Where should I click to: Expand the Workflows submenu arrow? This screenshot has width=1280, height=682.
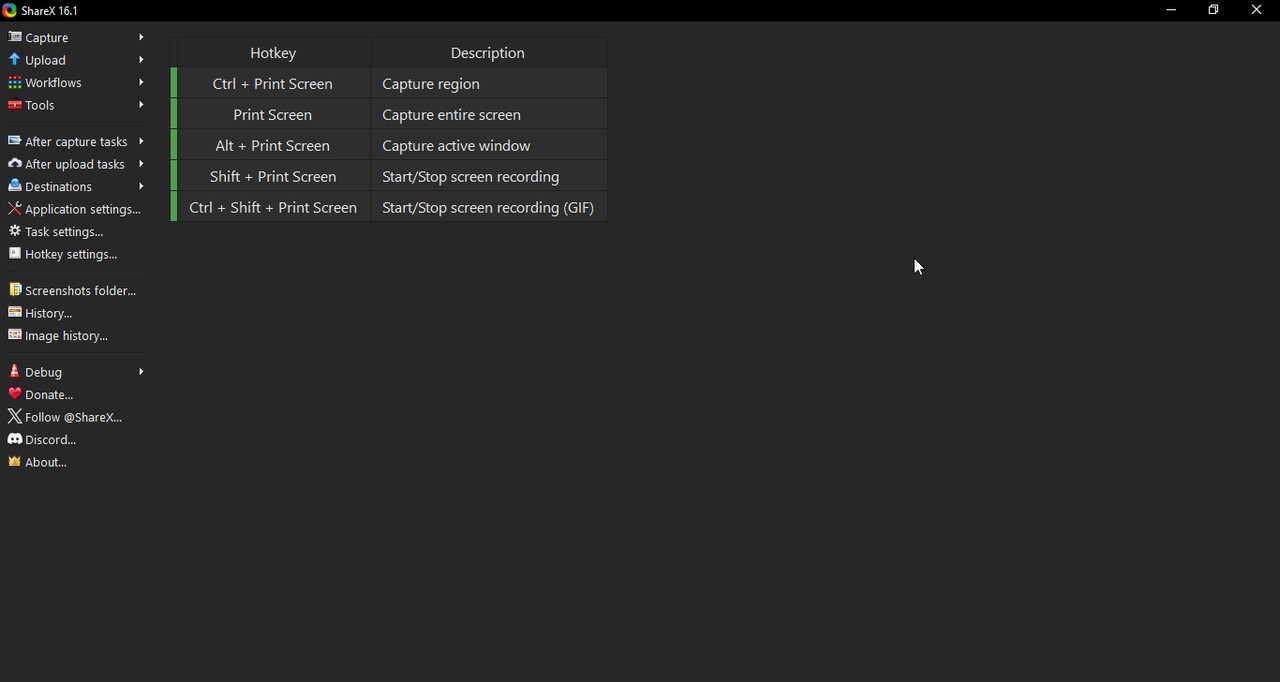[141, 82]
